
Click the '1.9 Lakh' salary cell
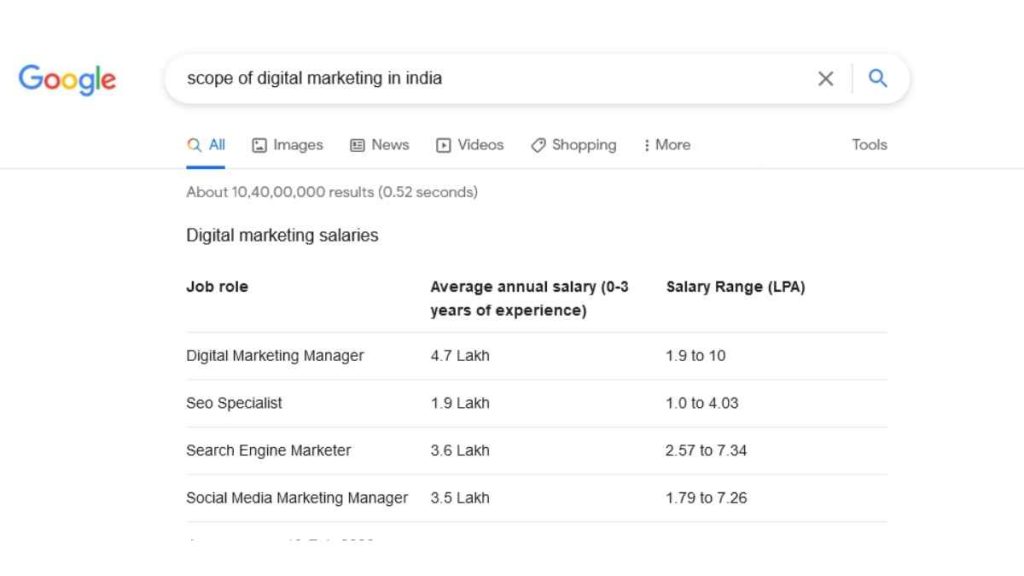tap(460, 403)
